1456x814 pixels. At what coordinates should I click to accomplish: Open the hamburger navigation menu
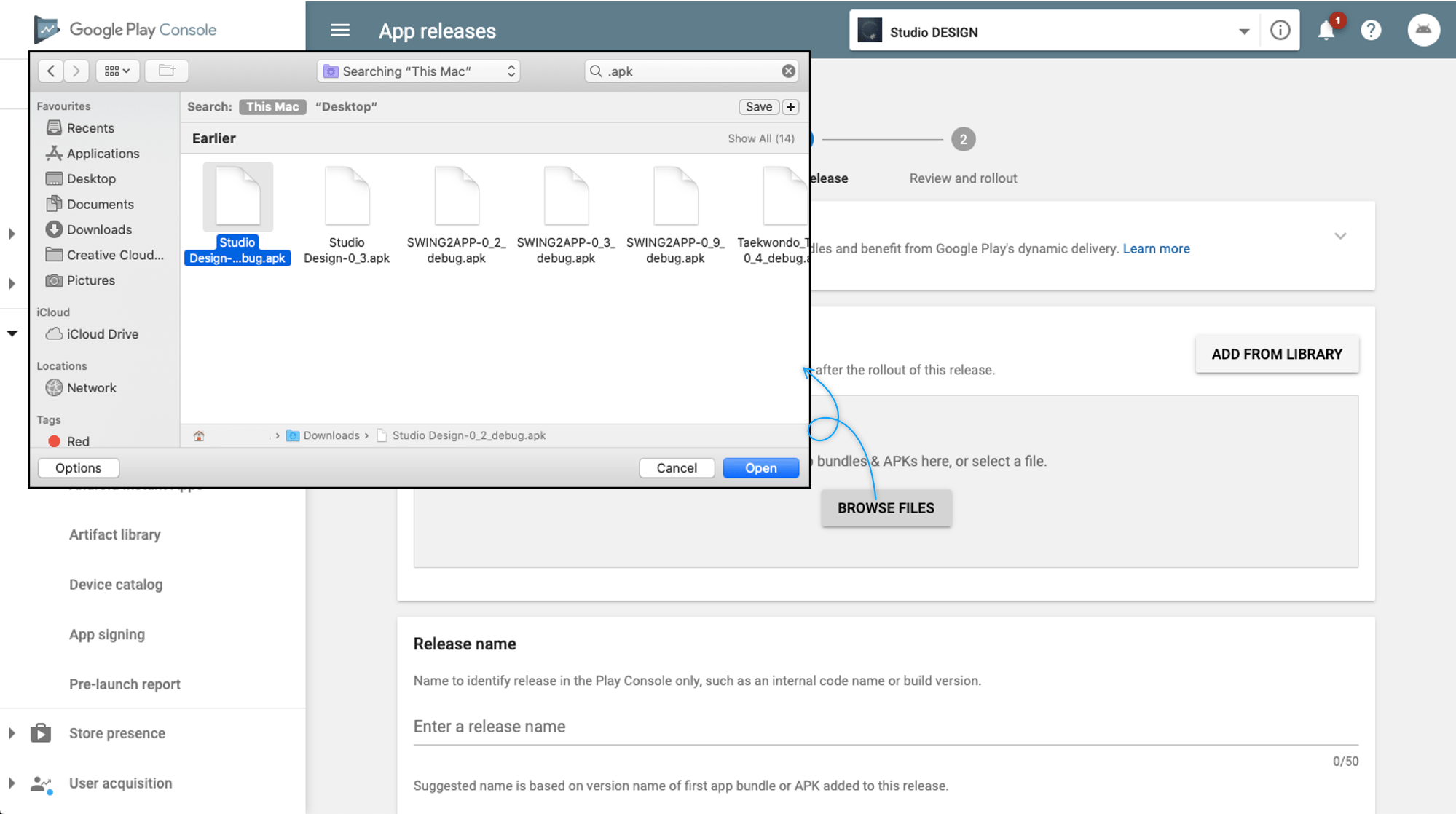tap(339, 31)
